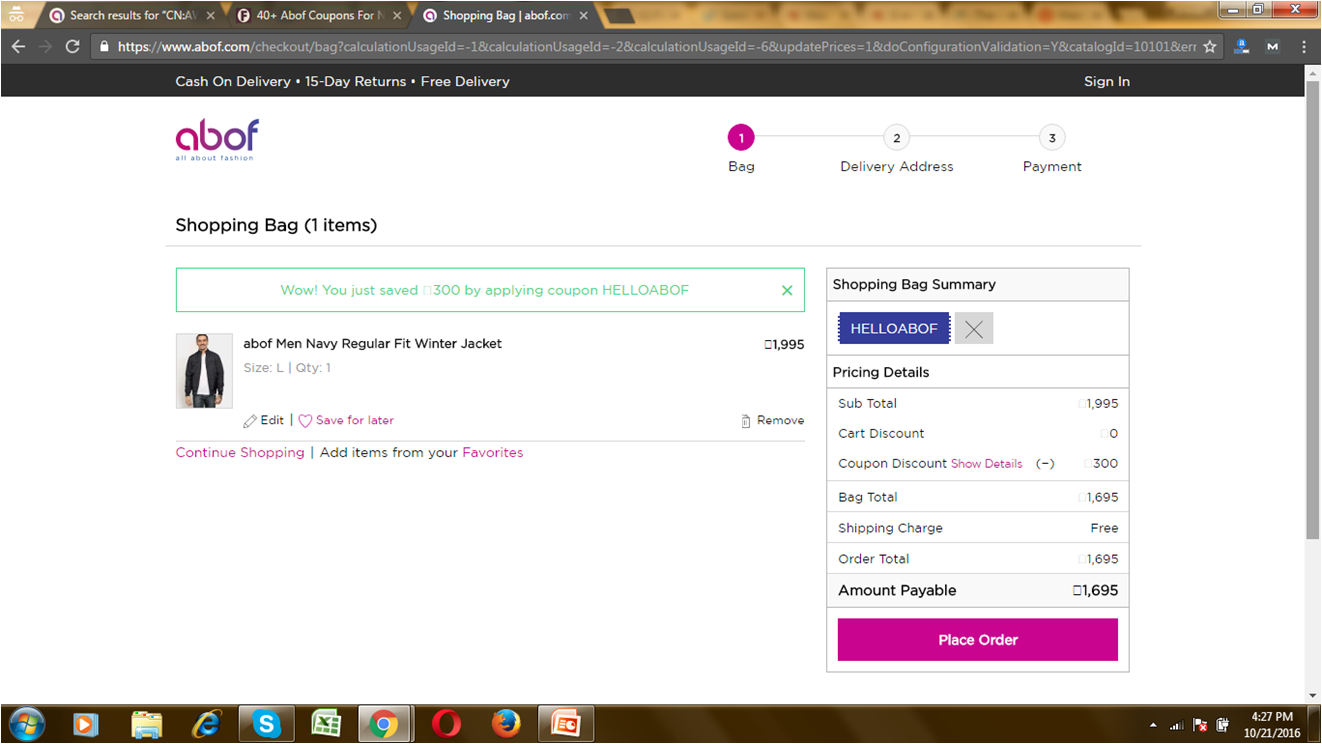This screenshot has width=1322, height=744.
Task: Switch to the Search results tab
Action: (x=130, y=16)
